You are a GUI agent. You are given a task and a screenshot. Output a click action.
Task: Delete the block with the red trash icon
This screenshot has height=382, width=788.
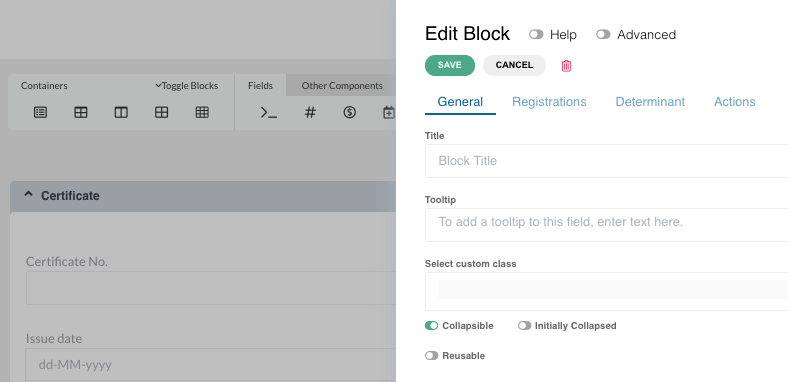[x=566, y=66]
